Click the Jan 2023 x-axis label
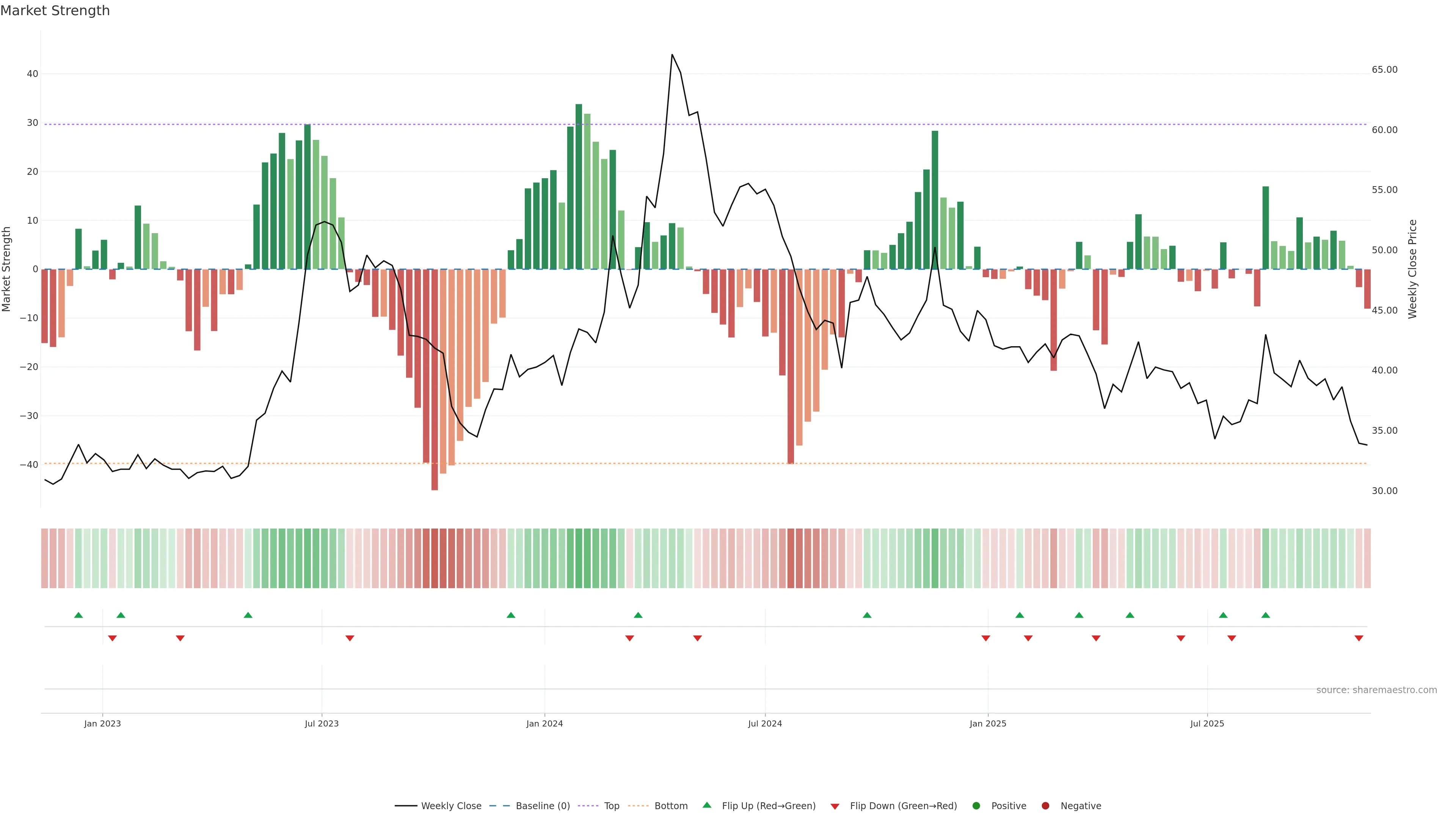 tap(102, 723)
